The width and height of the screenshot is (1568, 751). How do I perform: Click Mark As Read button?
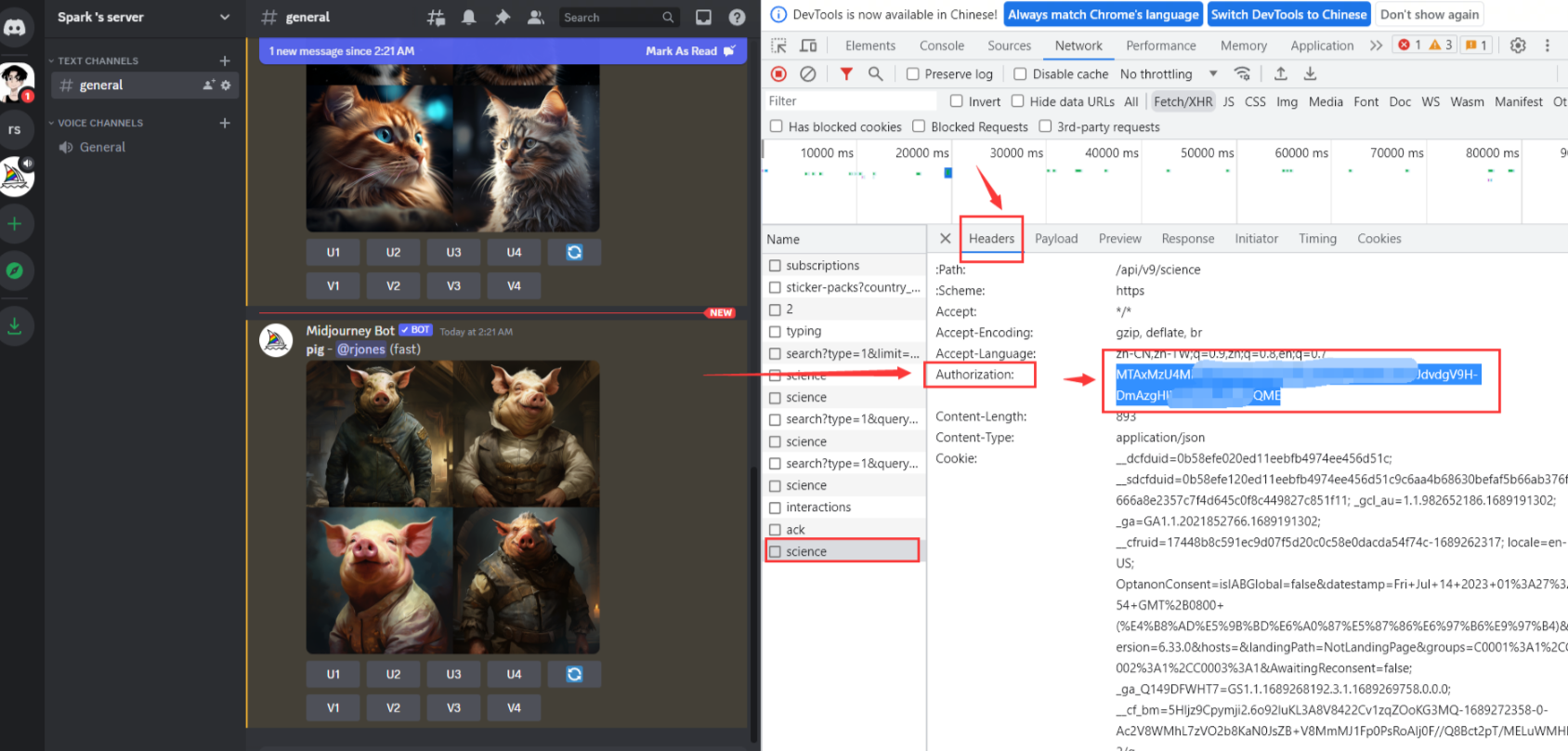point(689,51)
